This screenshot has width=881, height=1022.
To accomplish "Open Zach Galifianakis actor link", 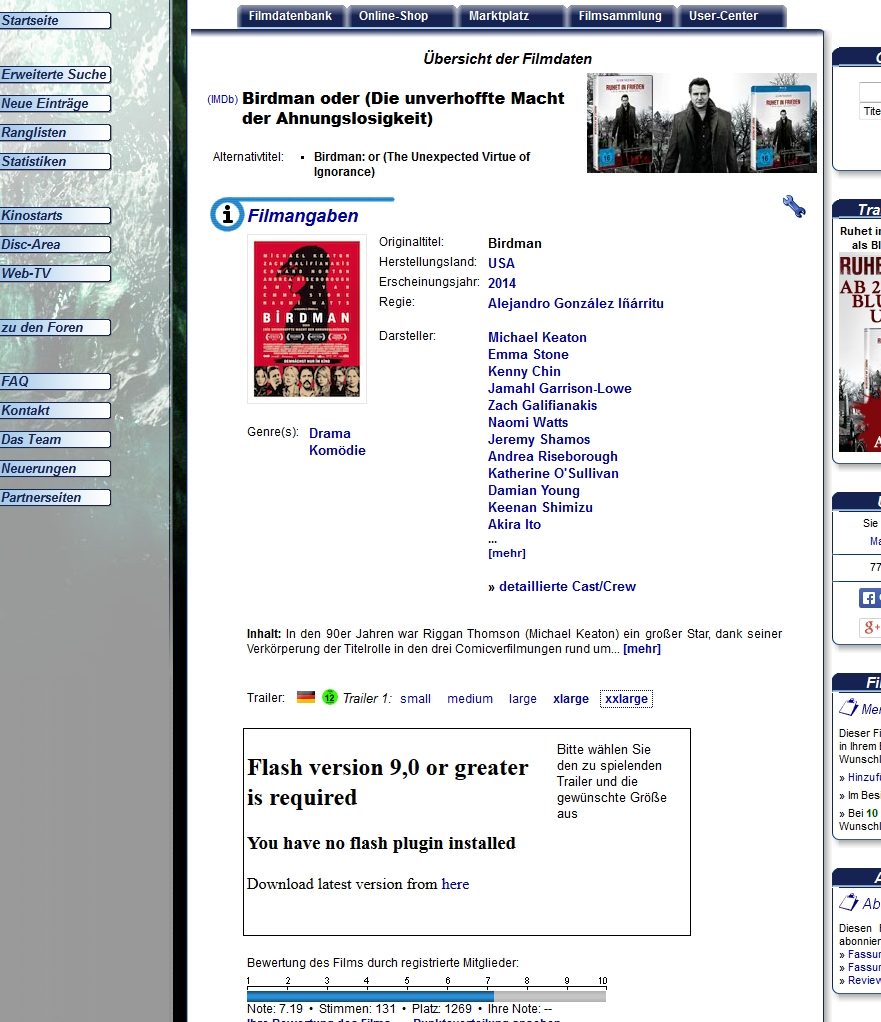I will point(542,405).
